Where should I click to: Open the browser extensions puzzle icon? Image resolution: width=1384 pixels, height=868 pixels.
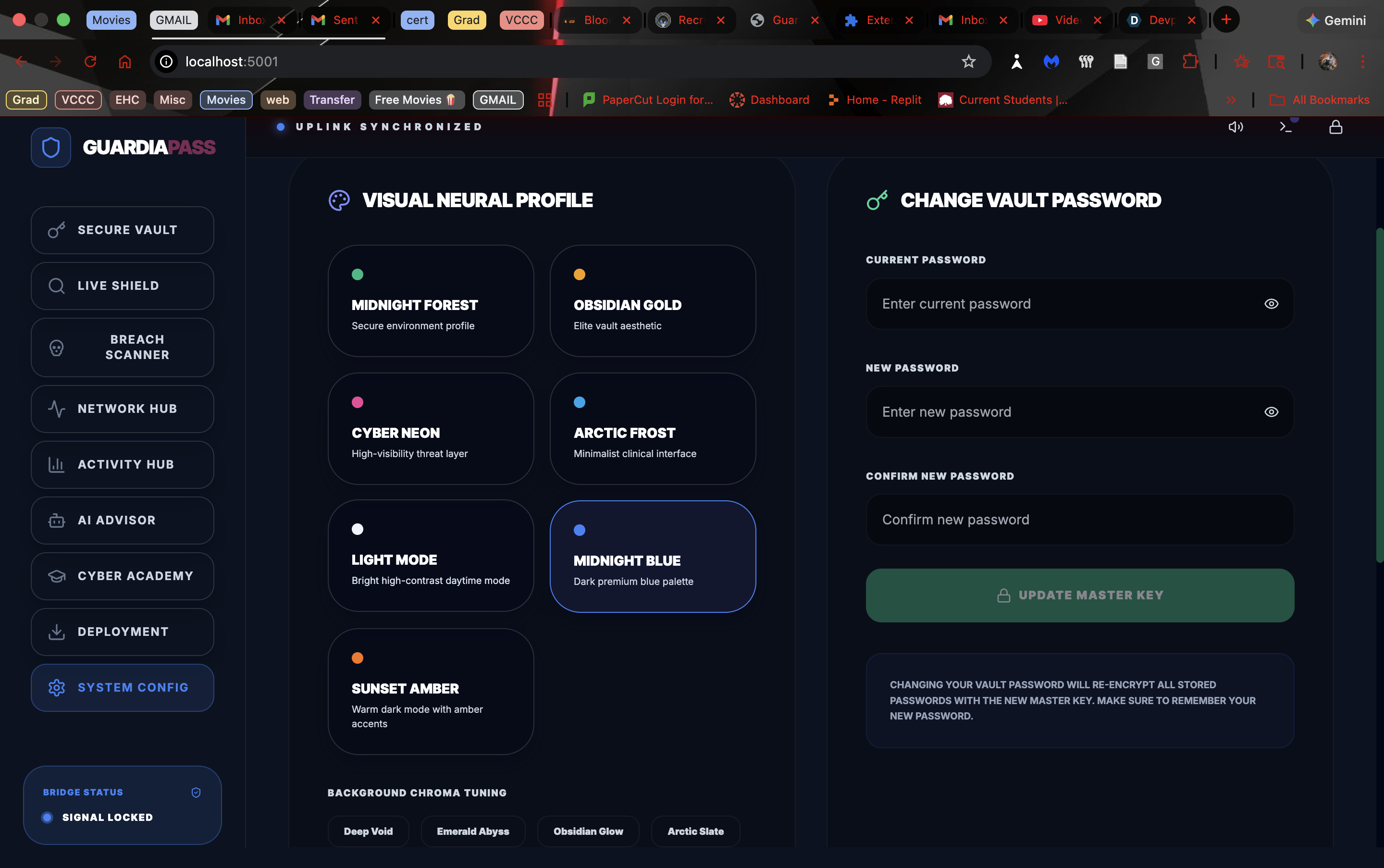(1190, 62)
